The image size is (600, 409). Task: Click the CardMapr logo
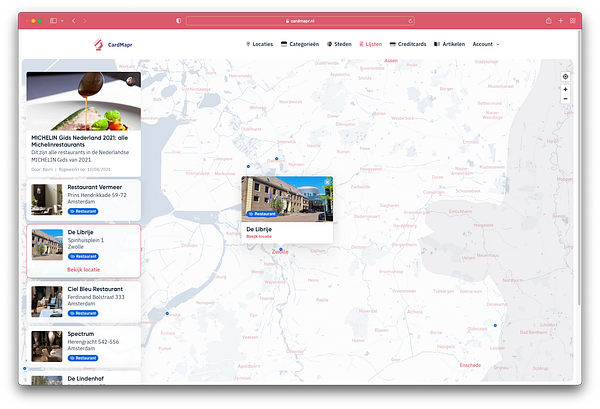point(112,44)
